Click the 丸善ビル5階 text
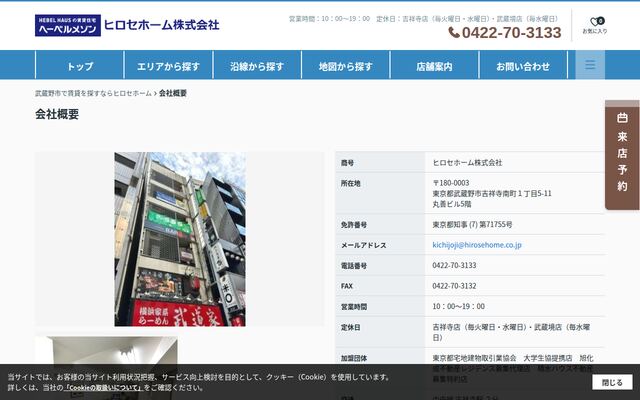The image size is (640, 400). [x=452, y=204]
